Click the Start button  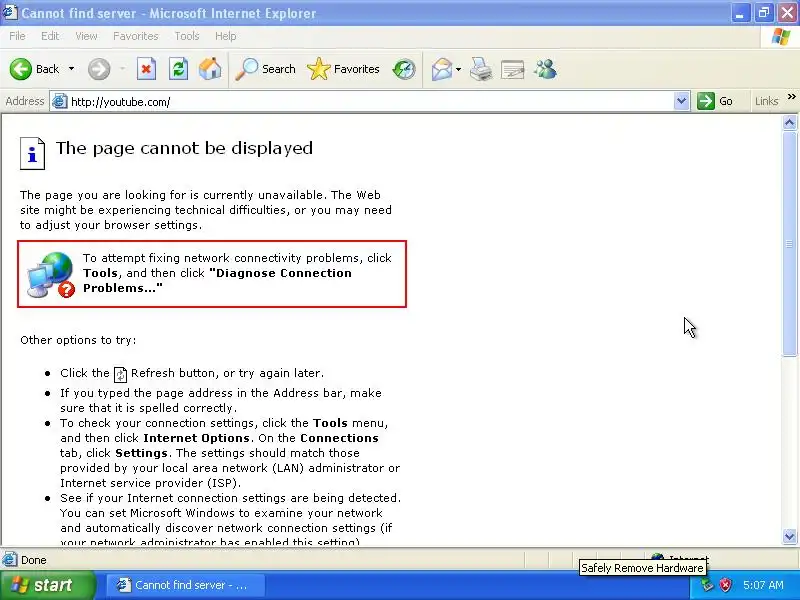[47, 585]
